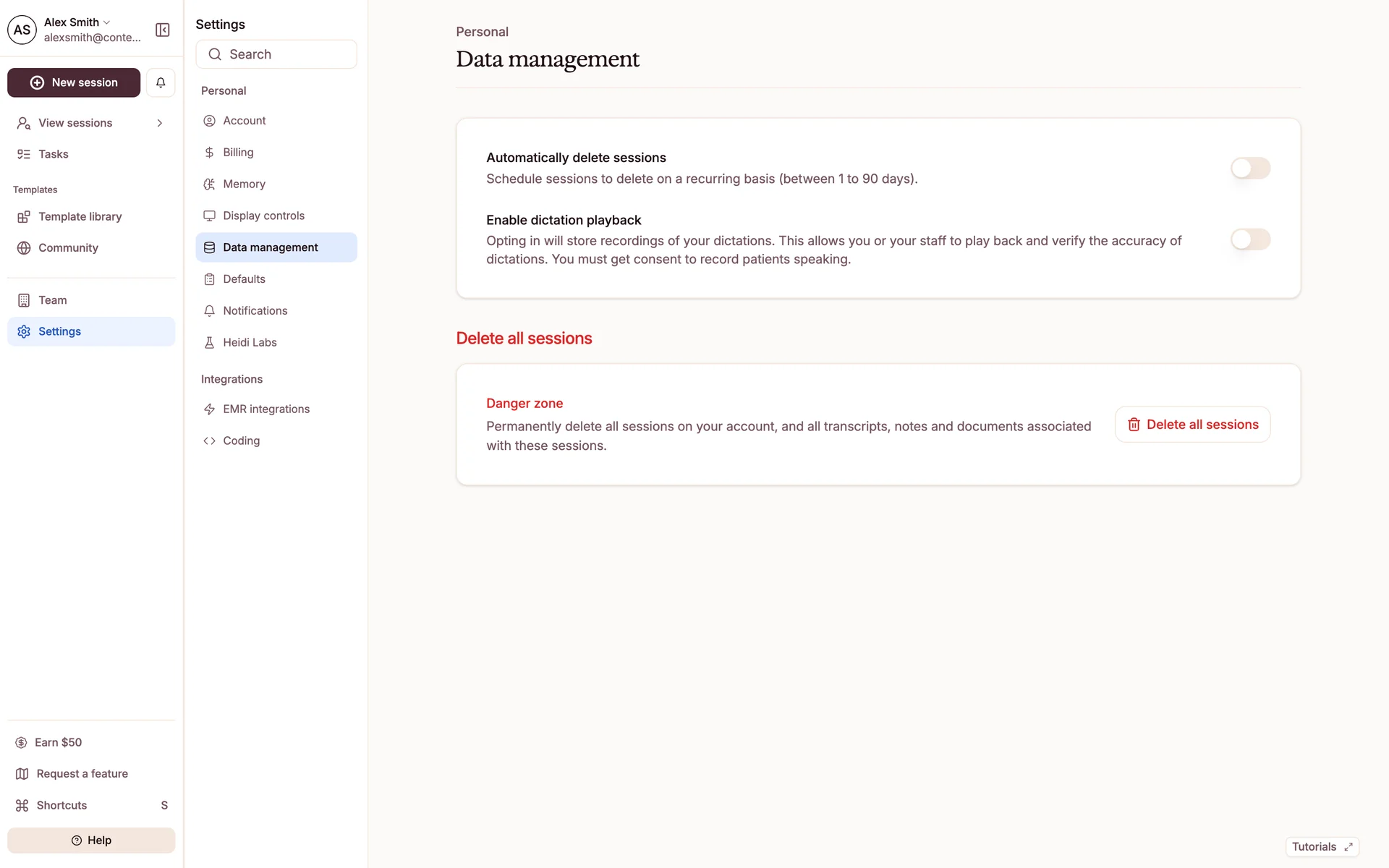
Task: Go to Notifications settings
Action: coord(255,310)
